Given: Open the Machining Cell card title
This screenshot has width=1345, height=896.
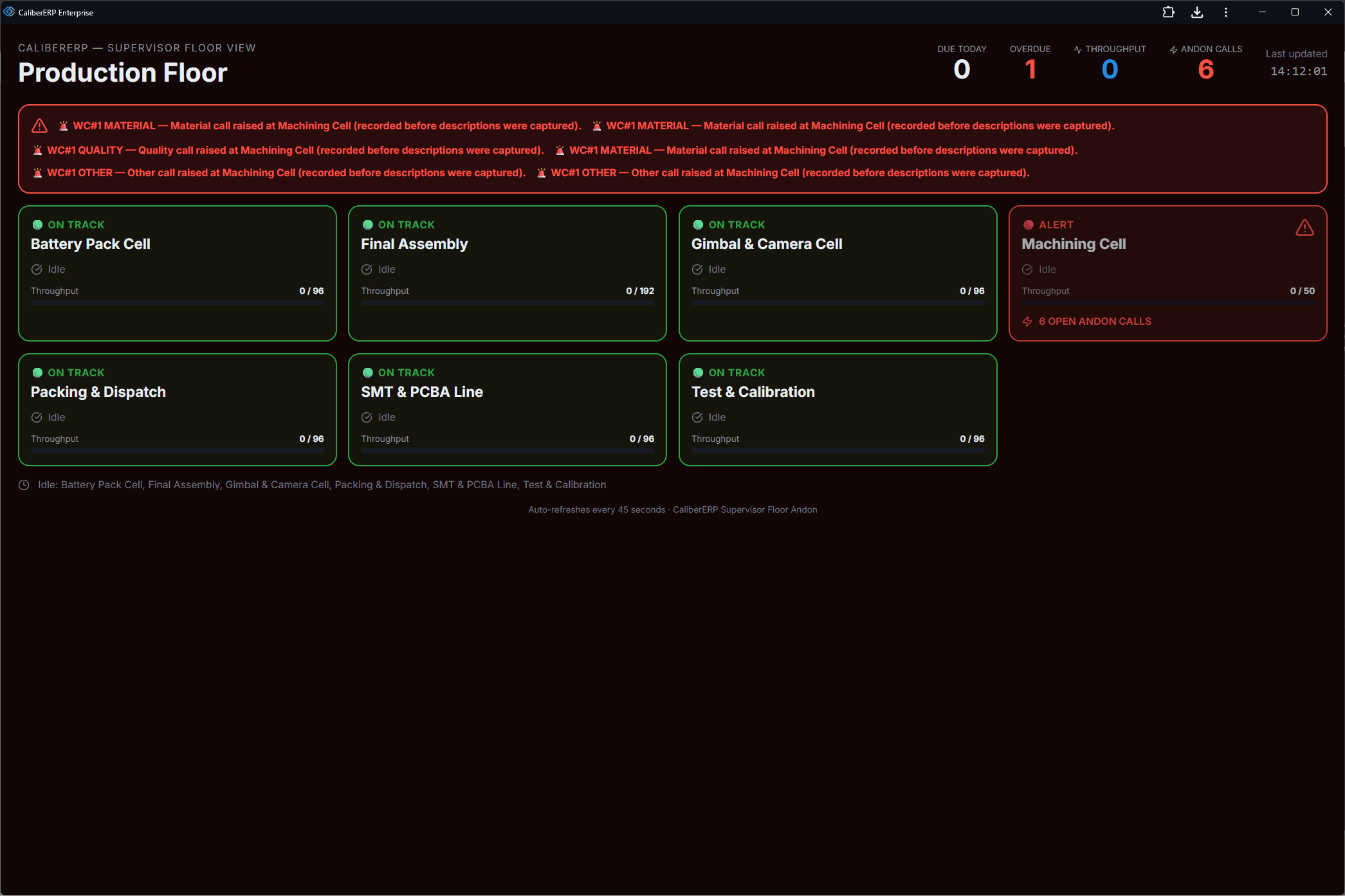Looking at the screenshot, I should (x=1074, y=244).
